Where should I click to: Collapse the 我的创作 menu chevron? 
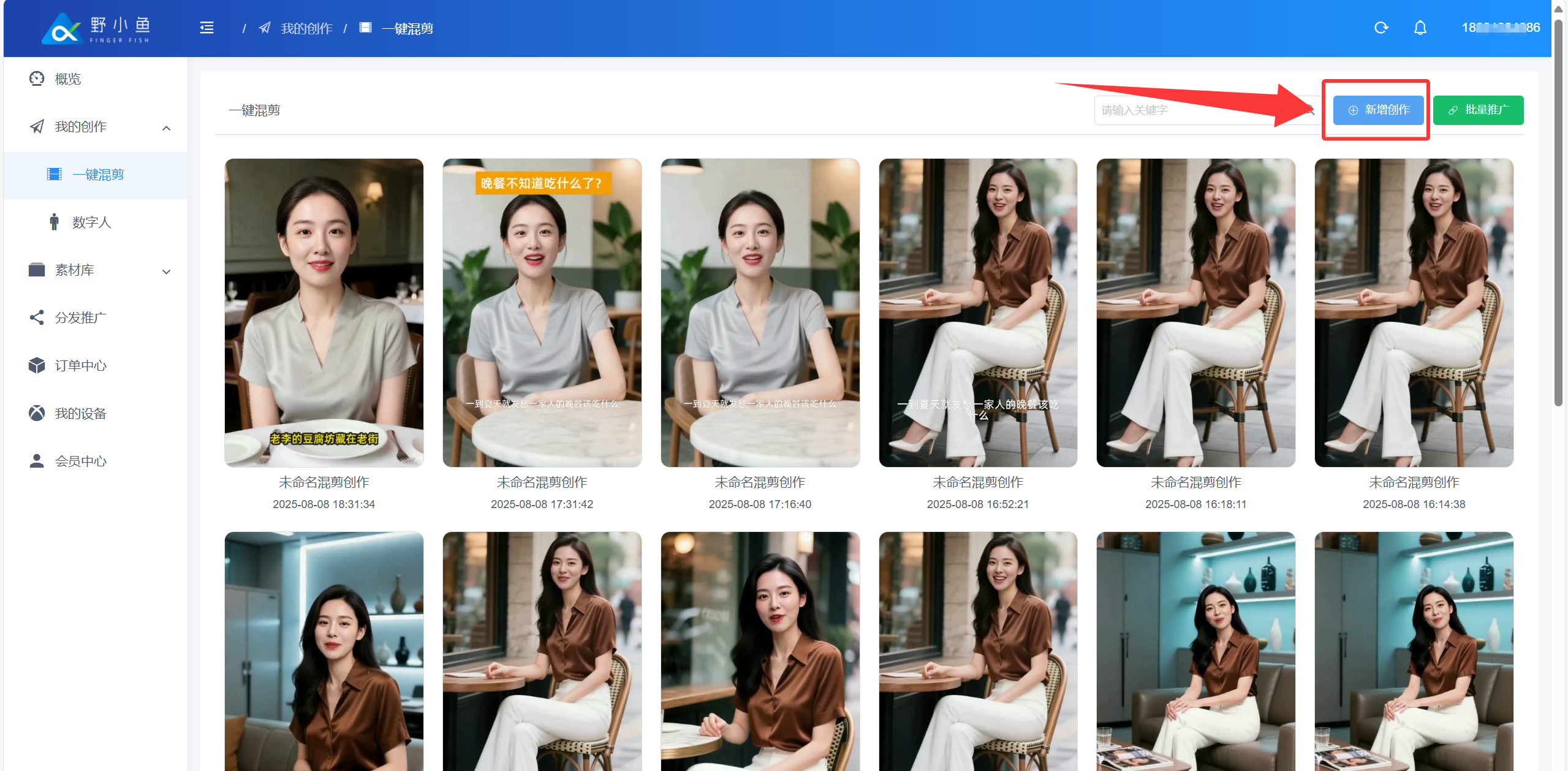[x=166, y=128]
